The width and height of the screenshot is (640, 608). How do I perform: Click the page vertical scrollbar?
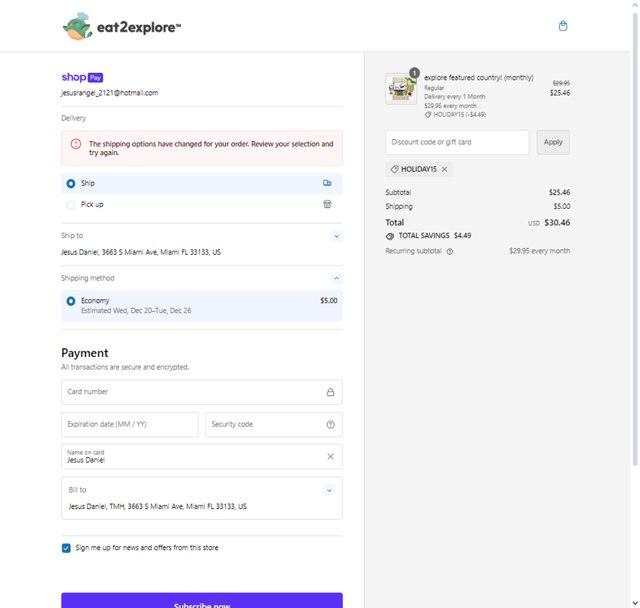click(635, 239)
